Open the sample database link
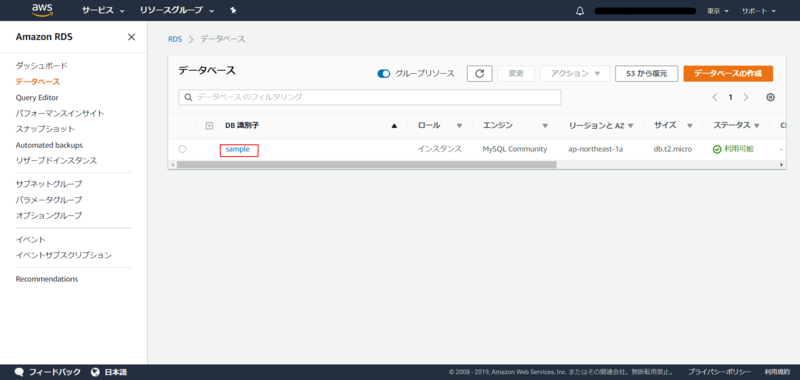 [x=238, y=149]
